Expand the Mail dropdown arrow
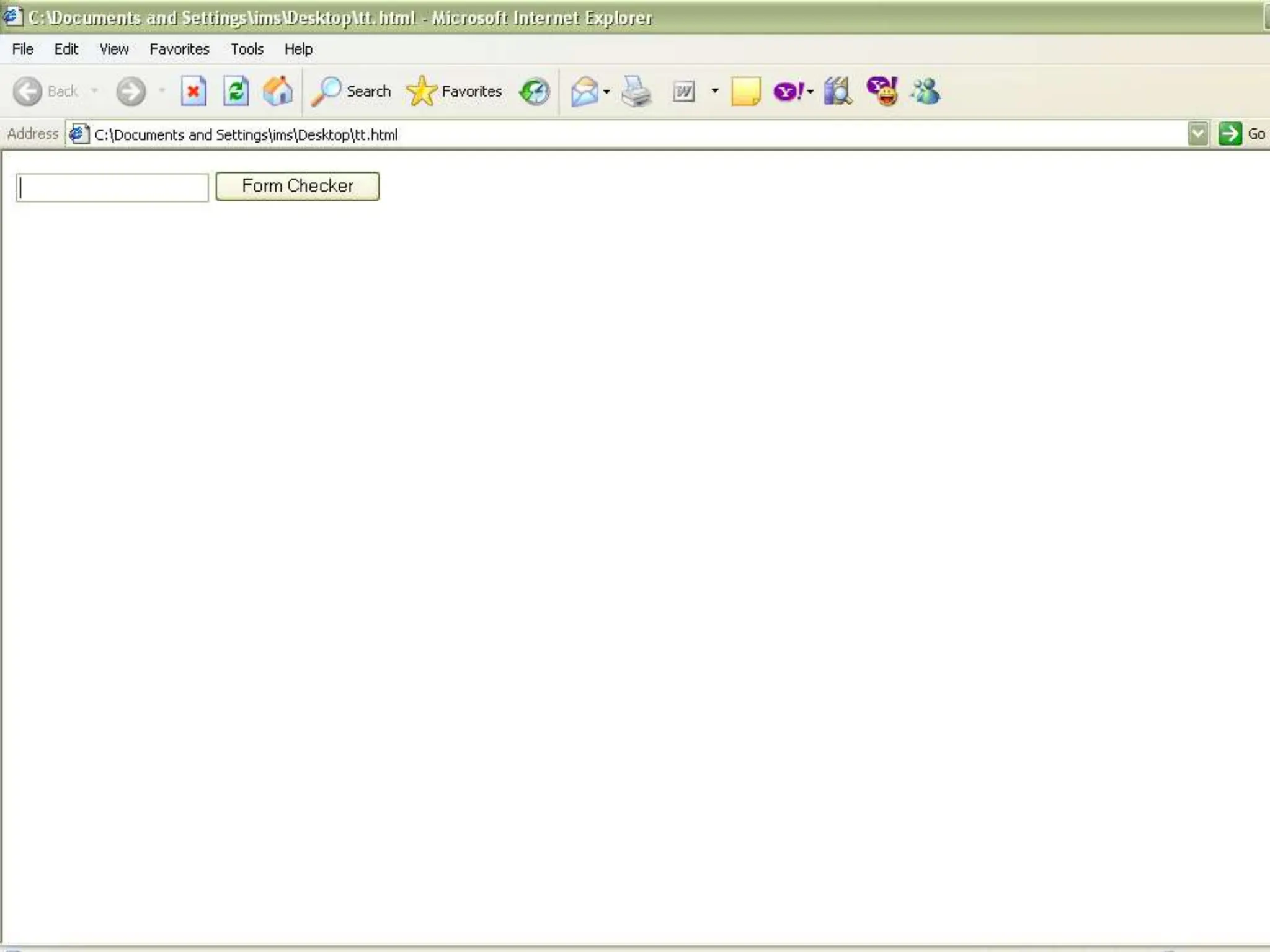The height and width of the screenshot is (952, 1270). [x=606, y=92]
